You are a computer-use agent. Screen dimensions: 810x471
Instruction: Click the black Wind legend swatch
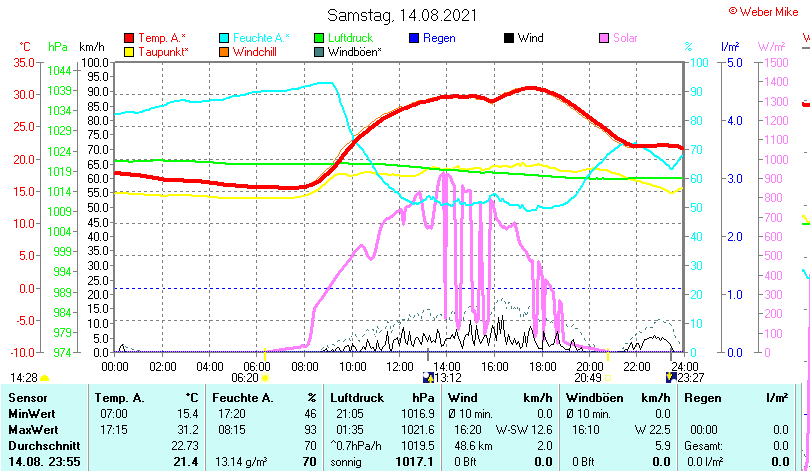tap(509, 38)
